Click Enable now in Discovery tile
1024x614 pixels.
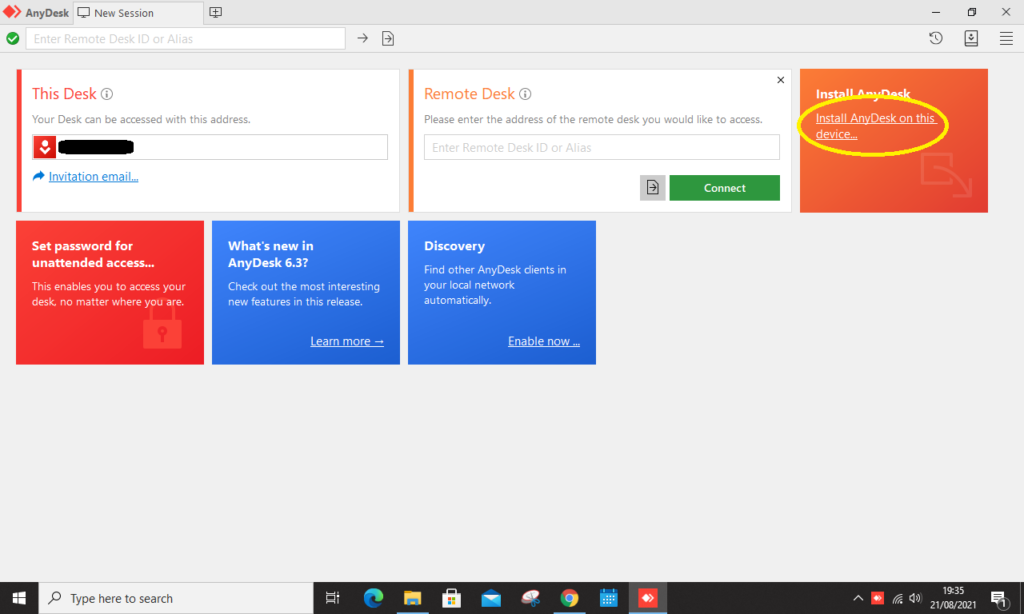point(544,341)
